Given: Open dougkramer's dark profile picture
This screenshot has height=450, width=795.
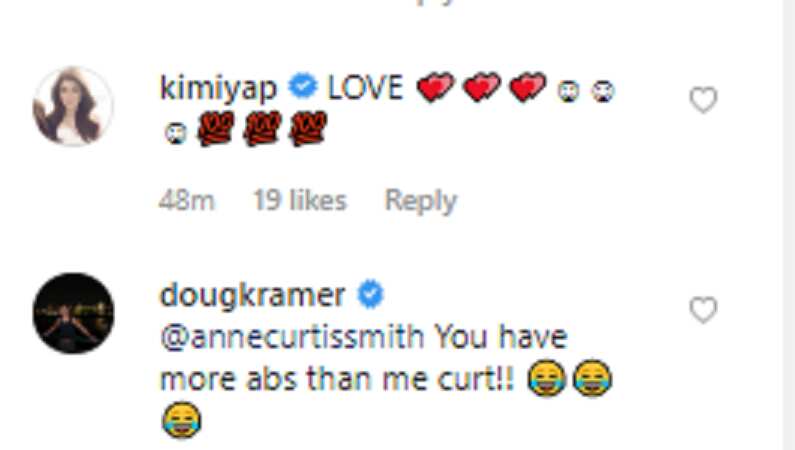Looking at the screenshot, I should point(73,313).
